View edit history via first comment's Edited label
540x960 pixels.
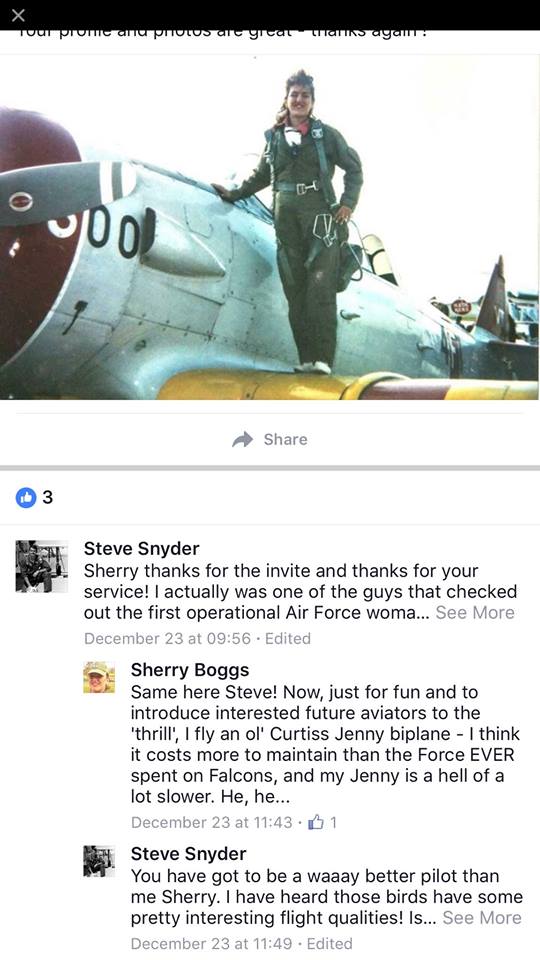click(x=288, y=639)
